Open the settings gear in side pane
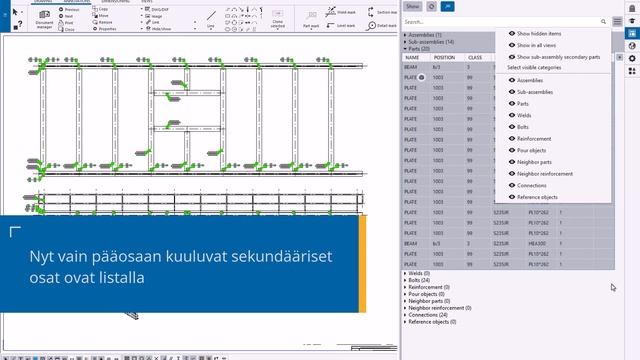Screen dimensions: 640x360 [x=632, y=58]
